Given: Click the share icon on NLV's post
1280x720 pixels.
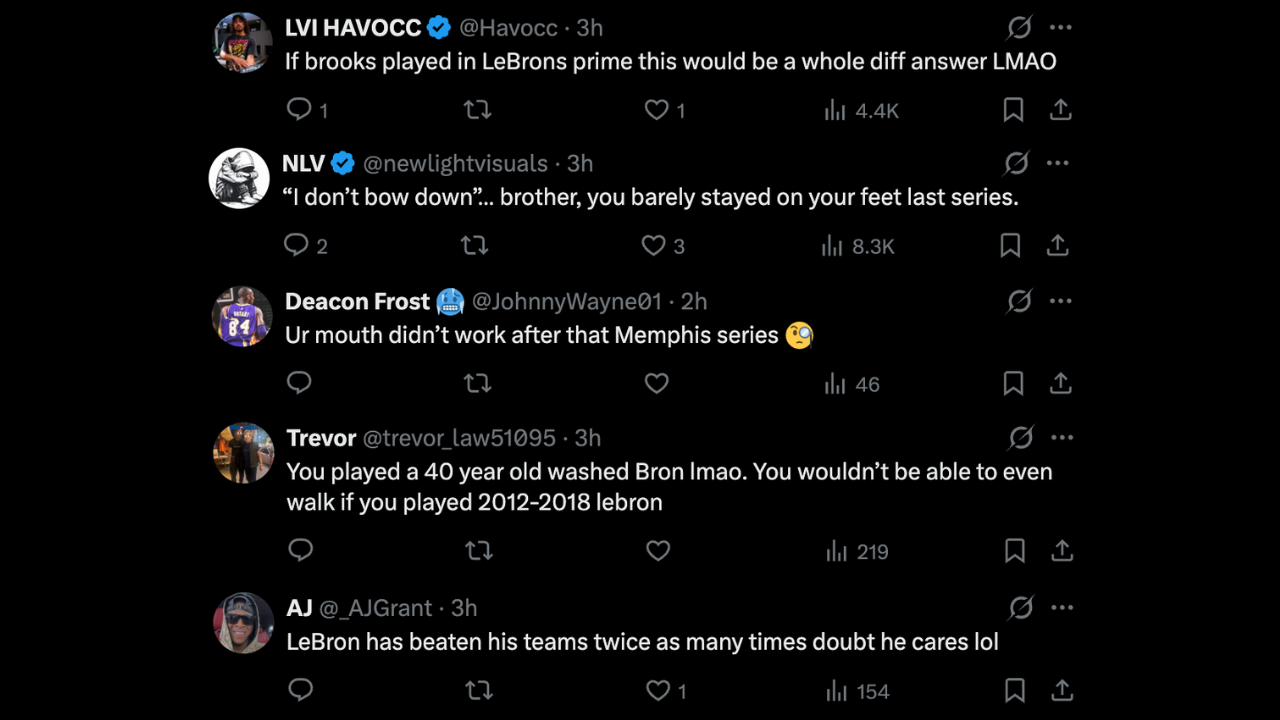Looking at the screenshot, I should click(x=1058, y=245).
